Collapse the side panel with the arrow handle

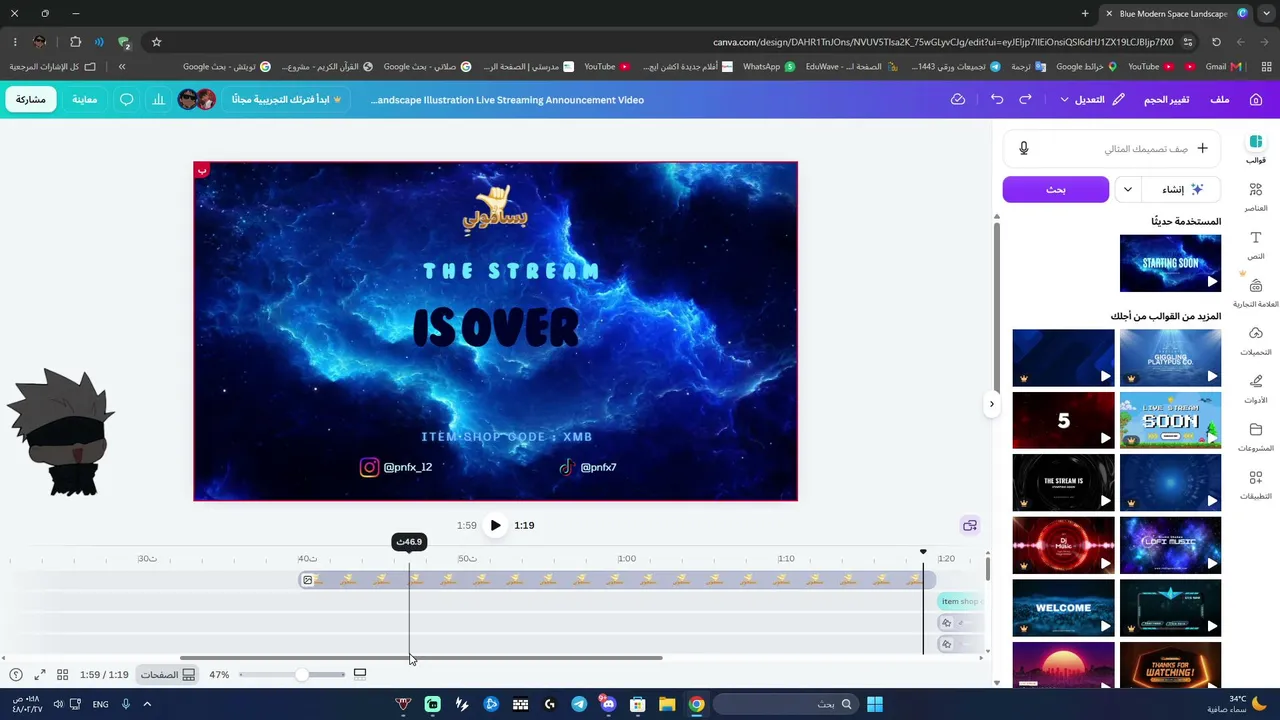(991, 404)
